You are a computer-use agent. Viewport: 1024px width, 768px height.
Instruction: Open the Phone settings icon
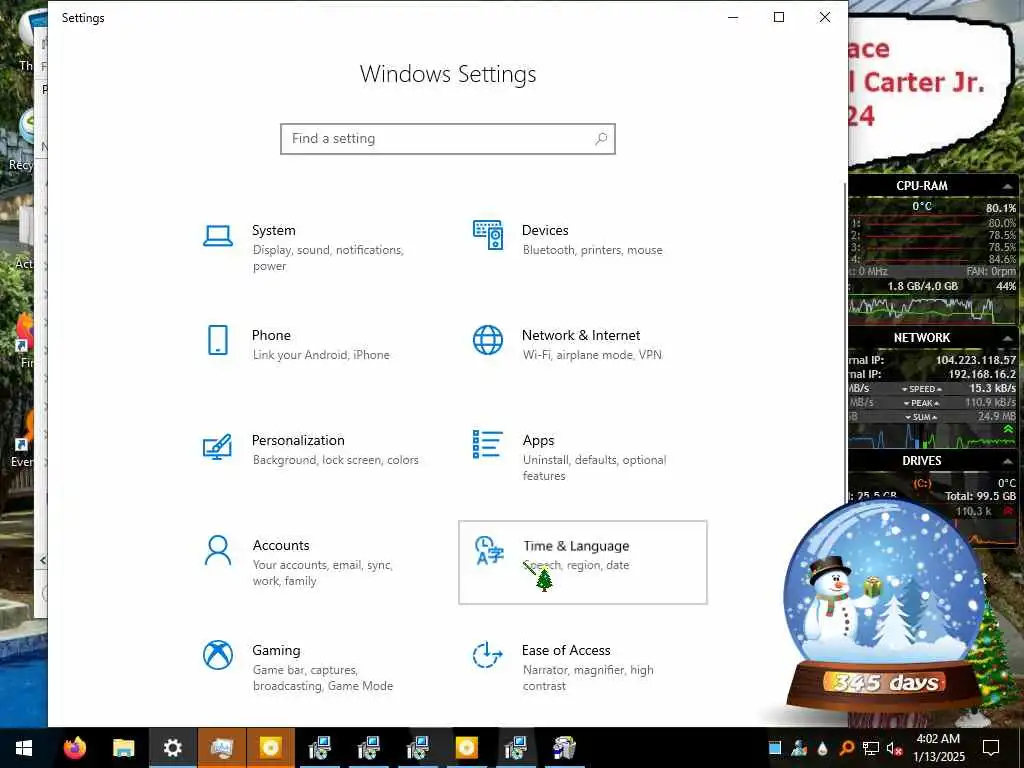pos(218,340)
